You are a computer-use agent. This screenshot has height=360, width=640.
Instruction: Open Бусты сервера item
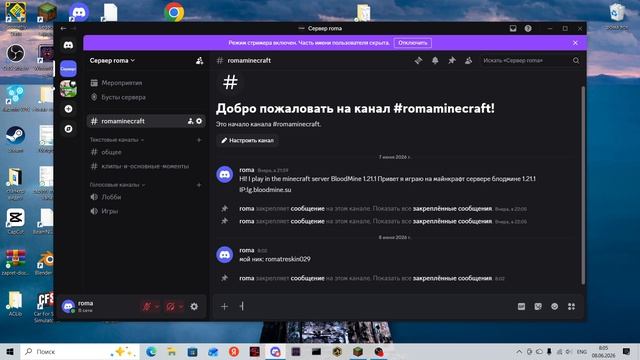(x=146, y=97)
